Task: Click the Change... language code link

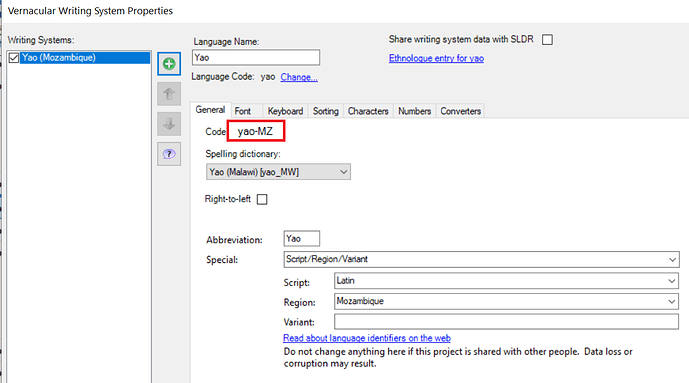Action: [299, 77]
